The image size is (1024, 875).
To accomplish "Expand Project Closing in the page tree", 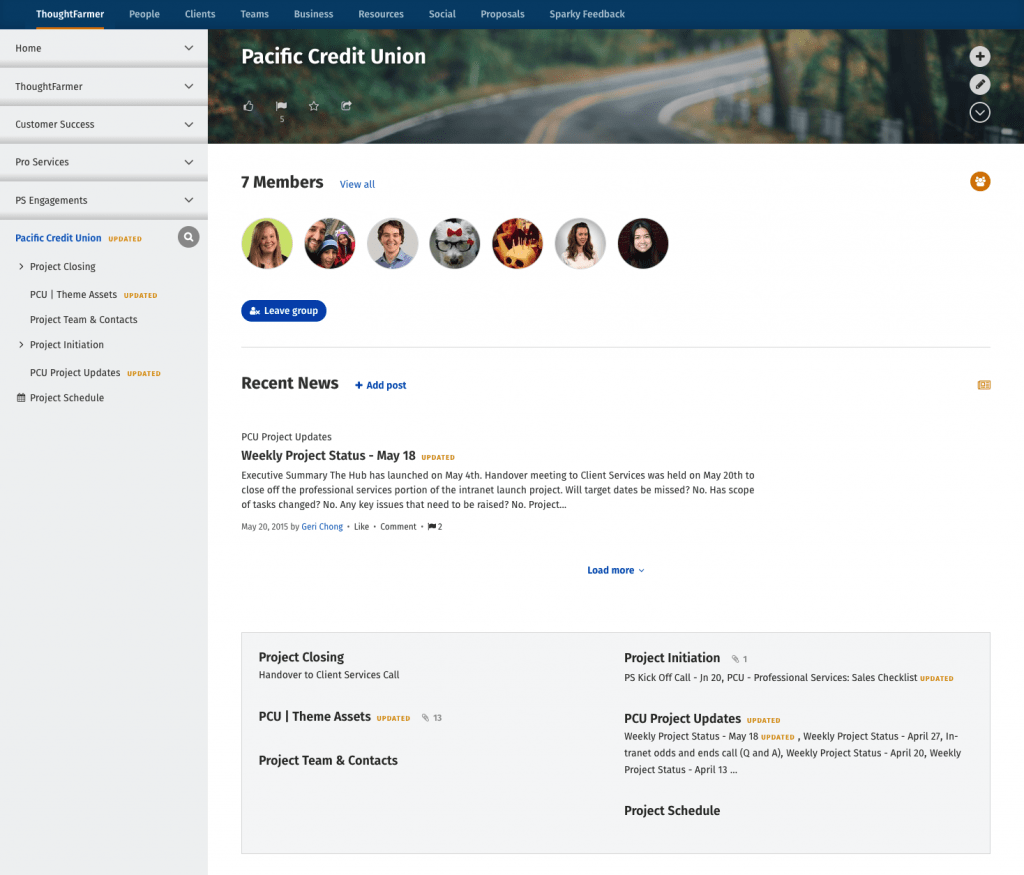I will point(20,266).
